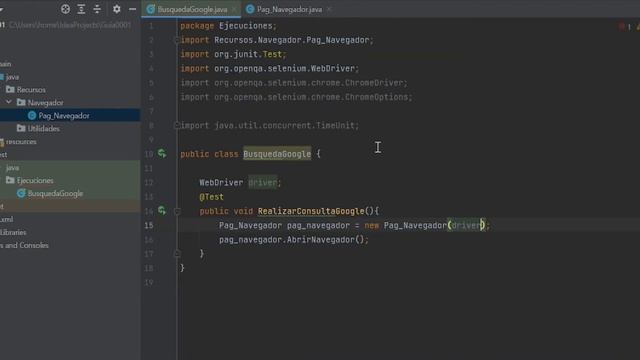Hide the project tool window with the minus icon
The image size is (640, 360).
click(x=132, y=9)
